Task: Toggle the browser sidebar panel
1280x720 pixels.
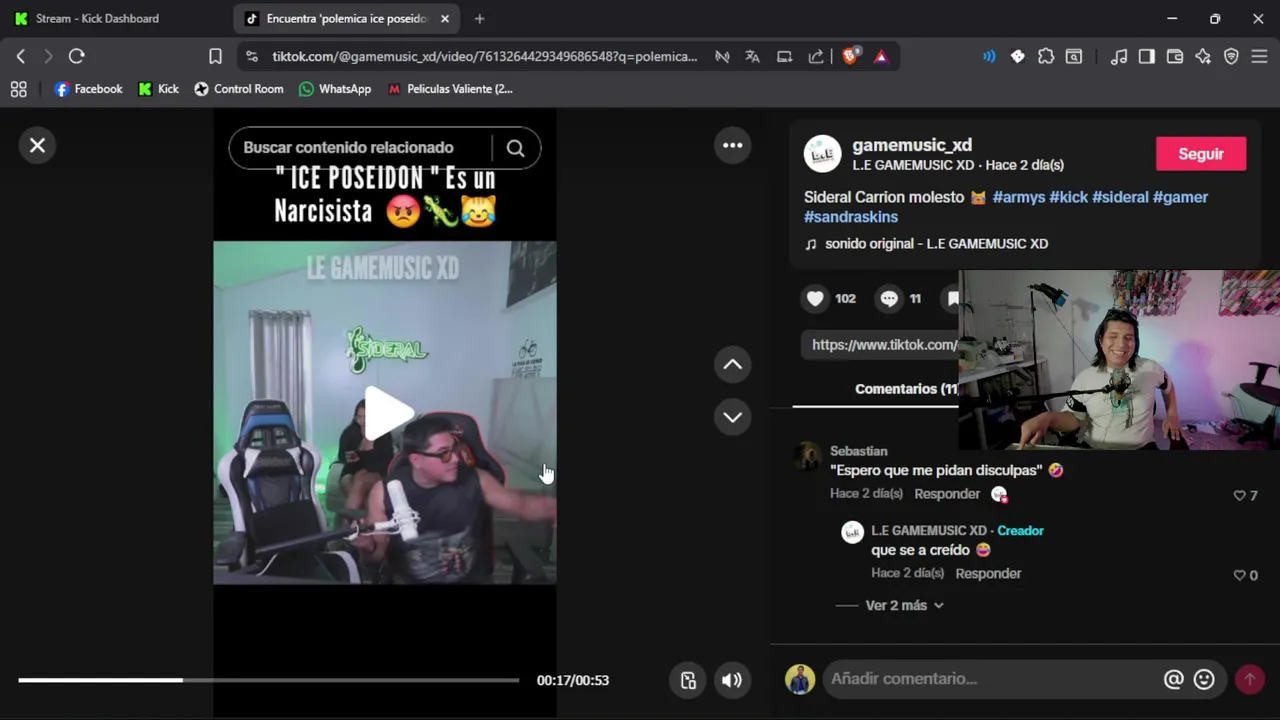Action: click(x=1147, y=57)
